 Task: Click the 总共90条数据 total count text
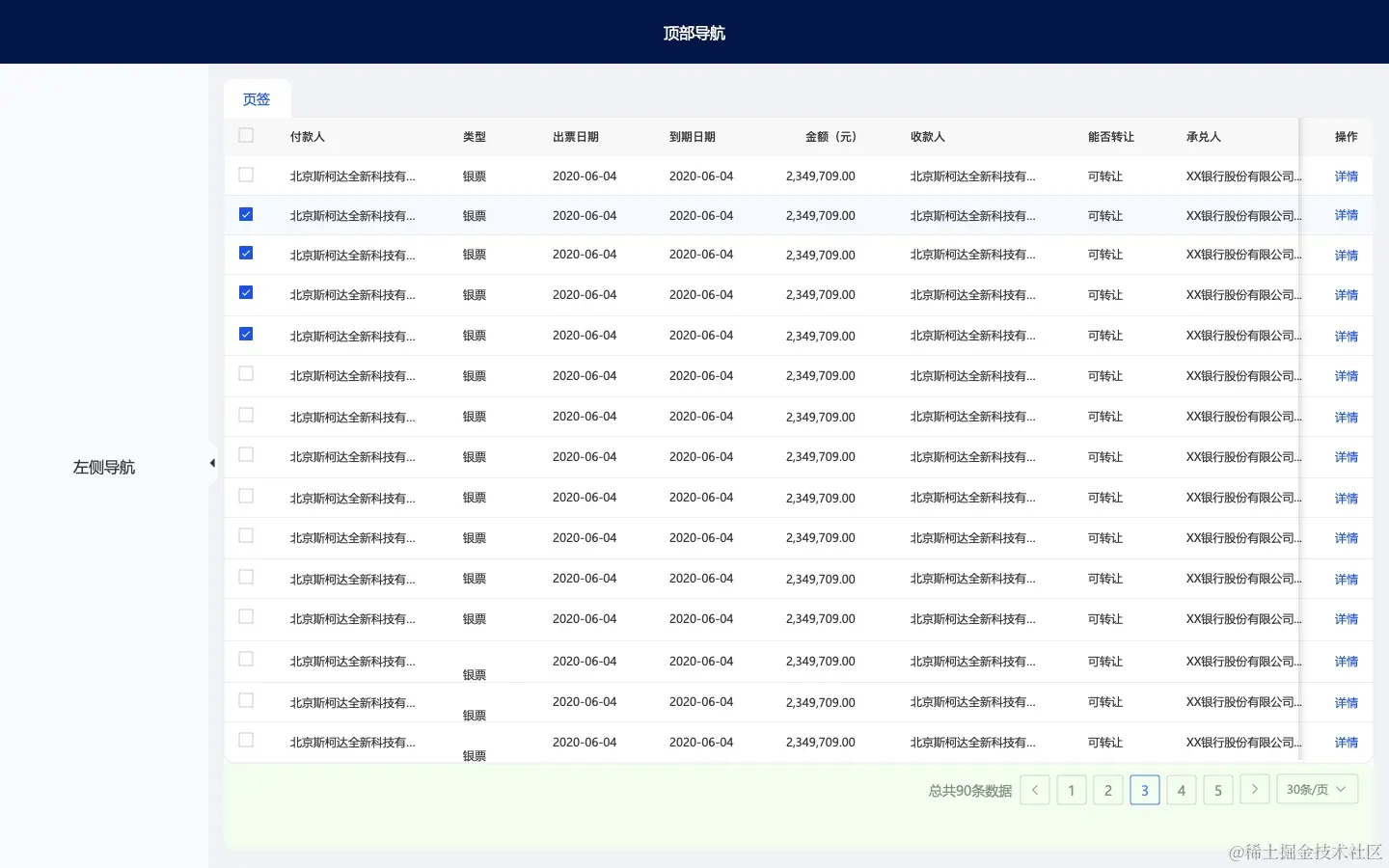(x=970, y=791)
